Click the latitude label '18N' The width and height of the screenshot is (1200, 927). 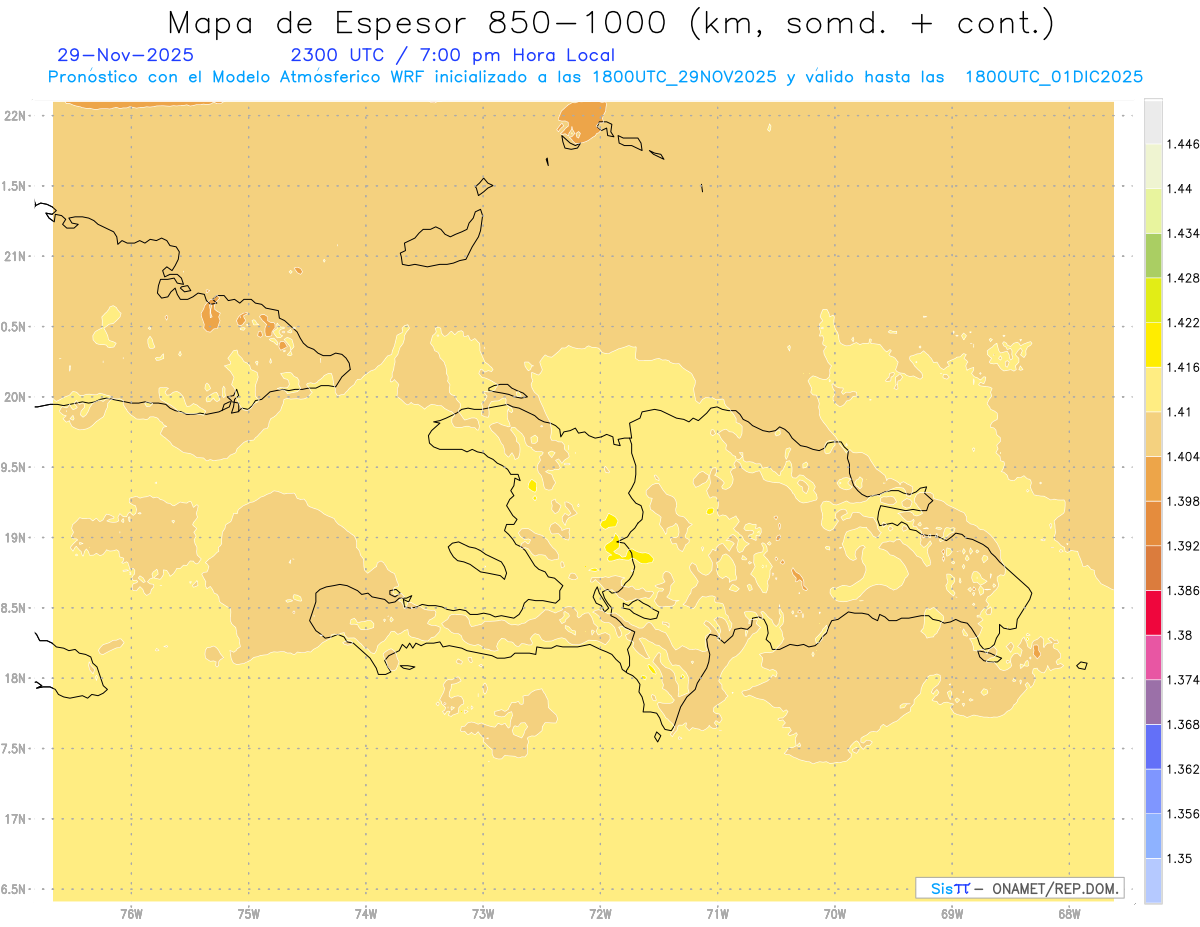pyautogui.click(x=17, y=678)
